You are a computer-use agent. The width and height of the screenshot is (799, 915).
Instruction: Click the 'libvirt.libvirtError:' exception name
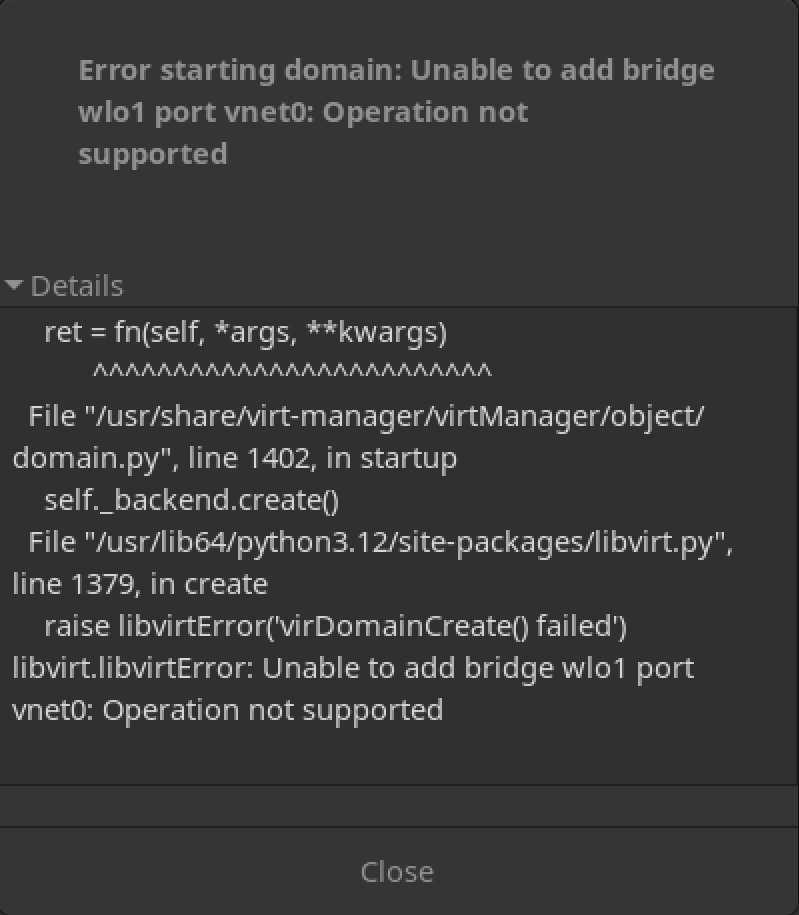click(x=132, y=668)
